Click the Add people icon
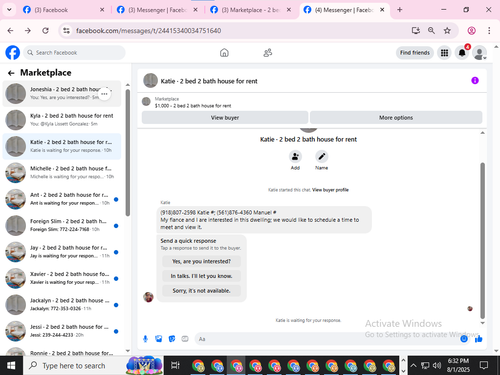The image size is (500, 375). coord(295,156)
